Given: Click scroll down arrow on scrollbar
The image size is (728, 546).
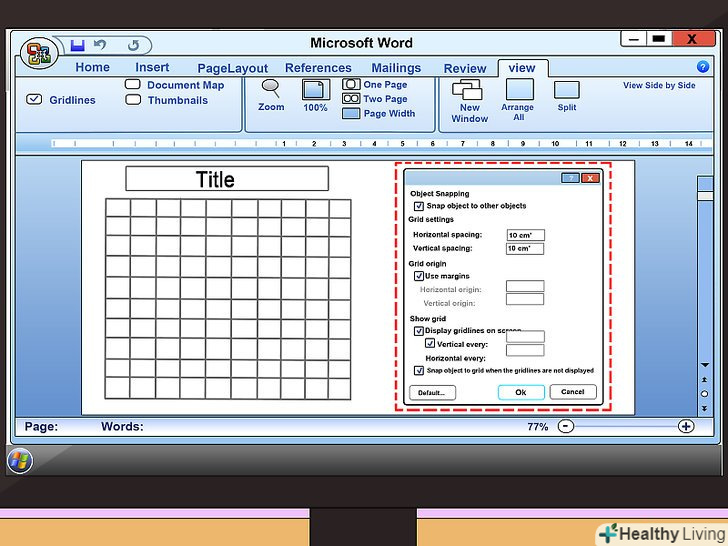Looking at the screenshot, I should tap(704, 365).
